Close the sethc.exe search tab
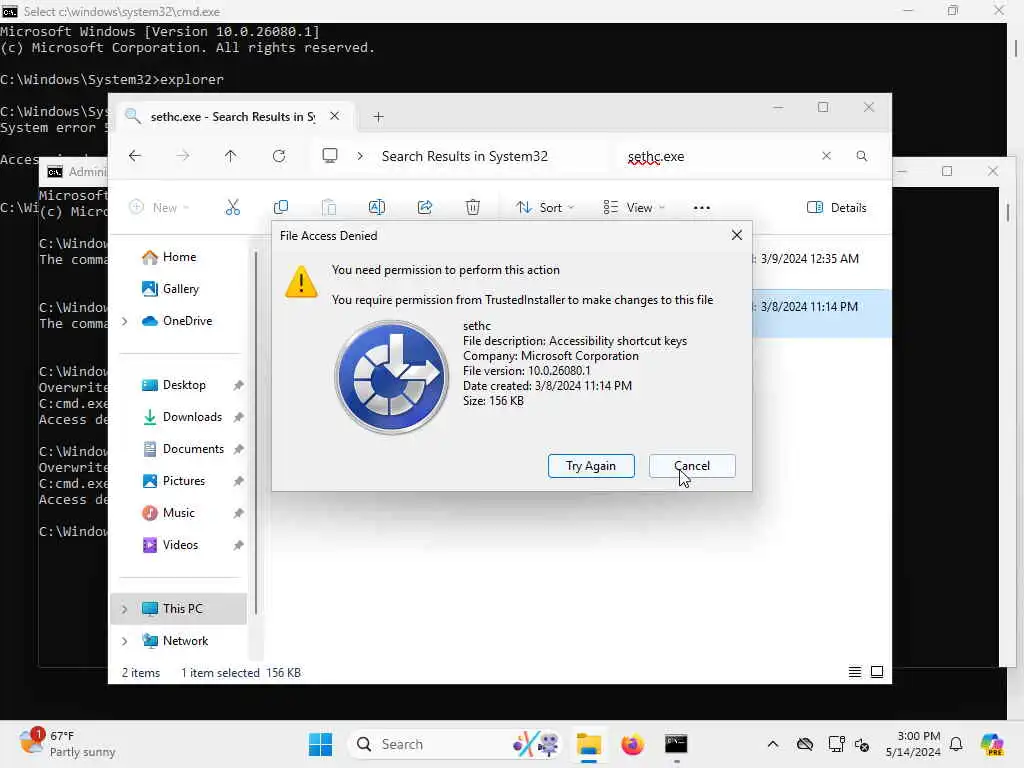Screen dimensions: 1024x768 coord(334,116)
